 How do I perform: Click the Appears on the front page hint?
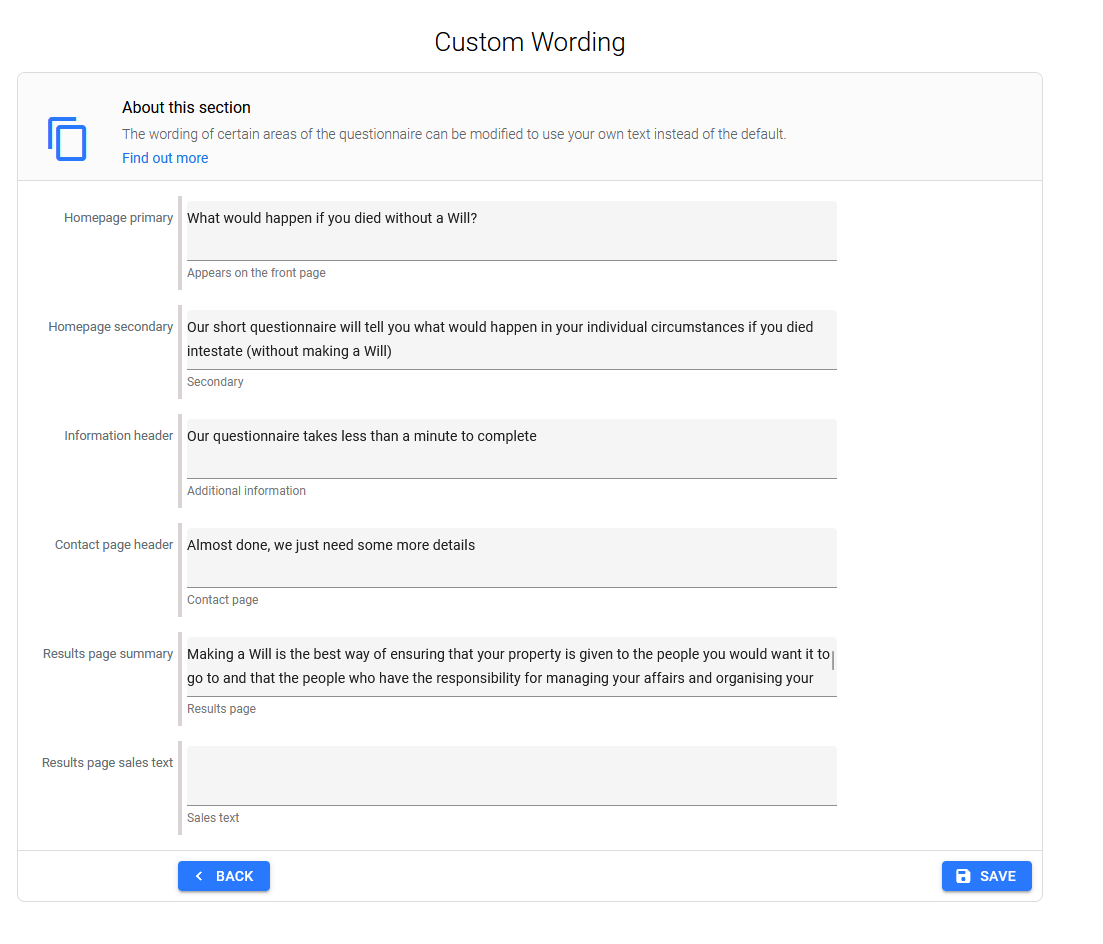256,273
